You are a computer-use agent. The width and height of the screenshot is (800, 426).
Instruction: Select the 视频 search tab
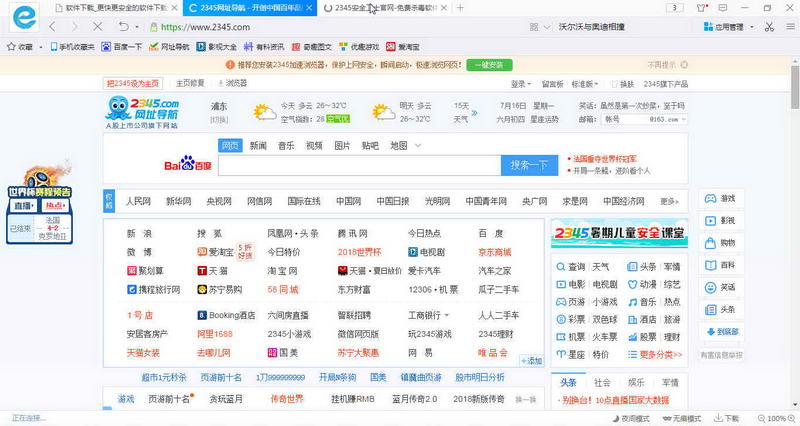[314, 145]
